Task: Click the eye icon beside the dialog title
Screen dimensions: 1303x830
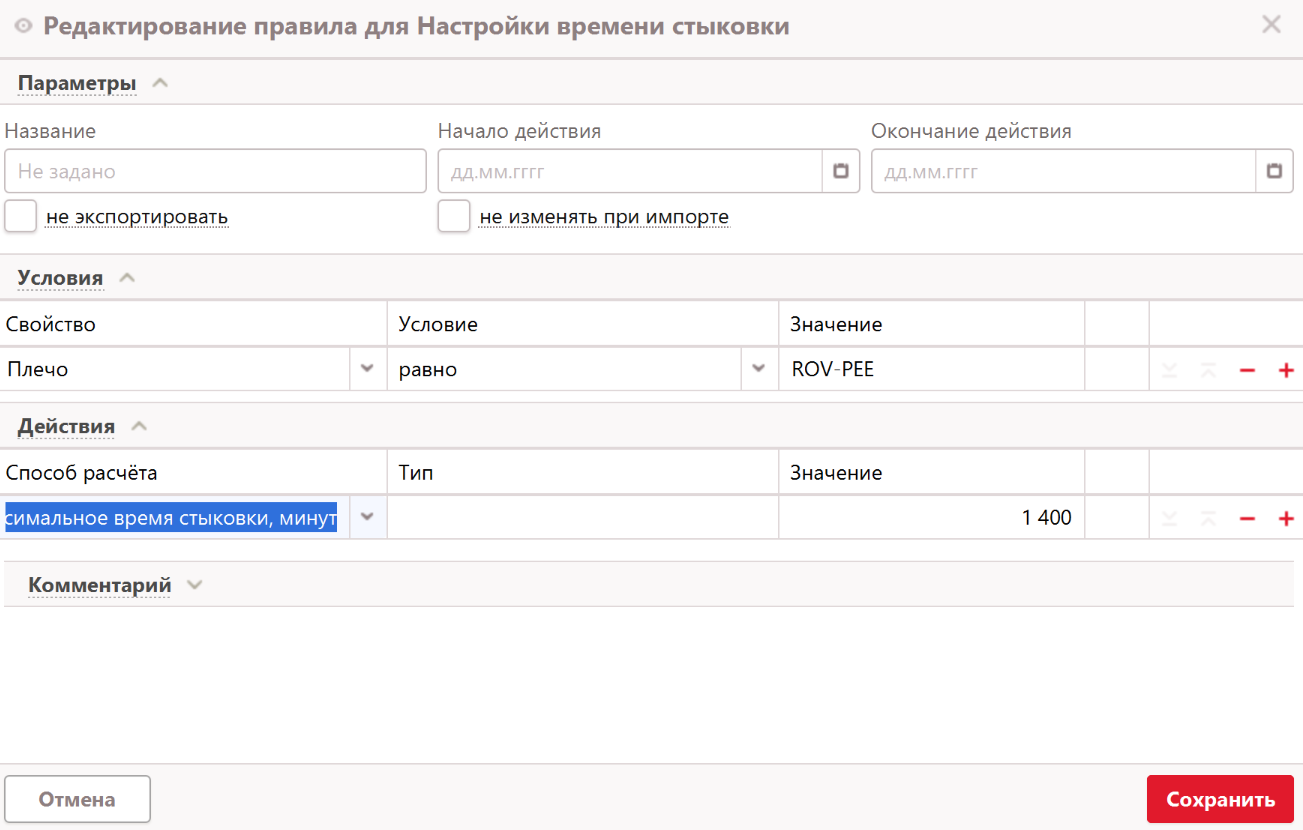Action: point(24,26)
